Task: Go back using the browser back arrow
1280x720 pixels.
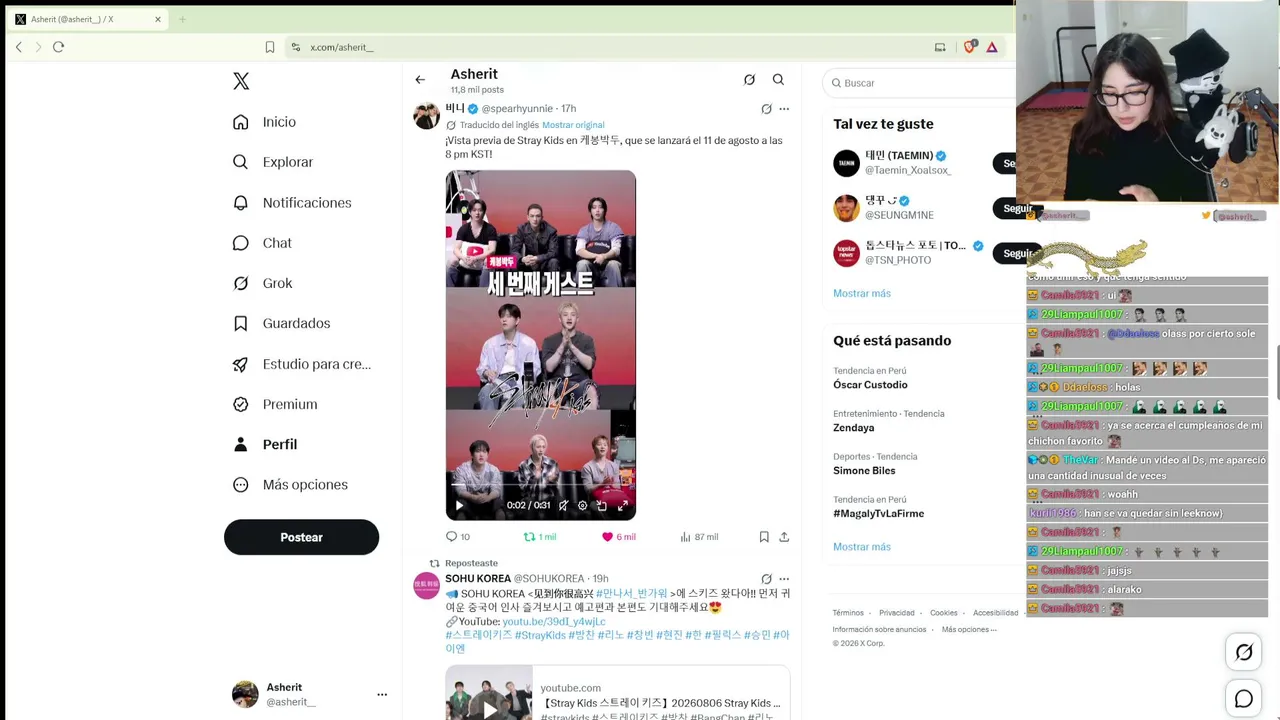Action: 19,47
